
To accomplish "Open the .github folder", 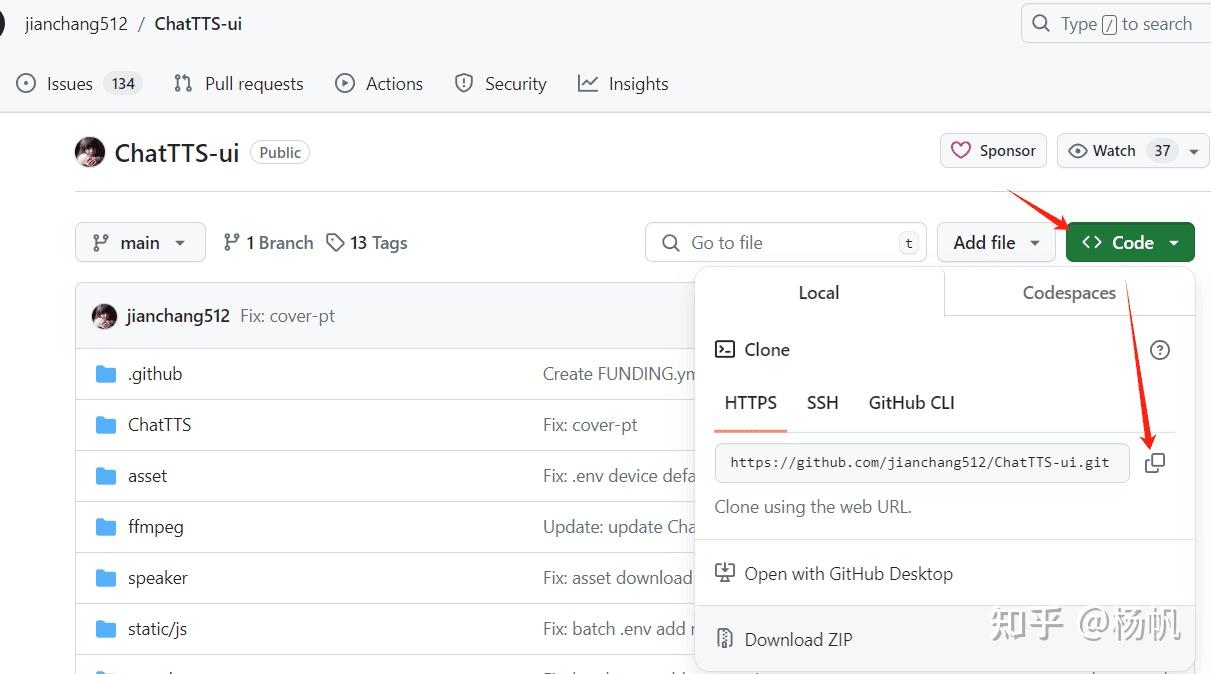I will click(155, 374).
